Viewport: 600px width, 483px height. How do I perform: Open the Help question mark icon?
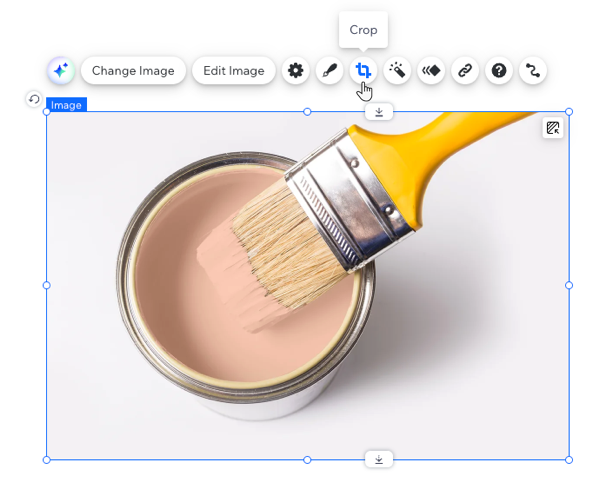(499, 70)
